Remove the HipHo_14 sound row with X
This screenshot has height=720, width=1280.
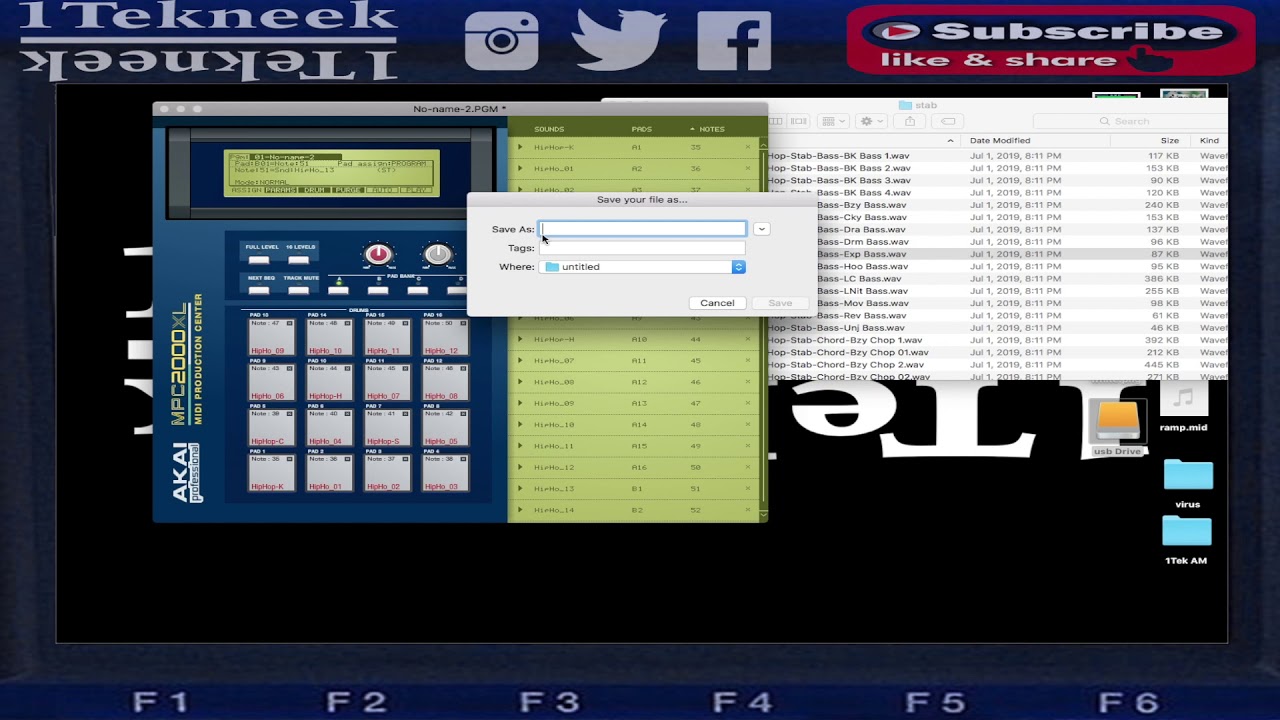(x=748, y=510)
